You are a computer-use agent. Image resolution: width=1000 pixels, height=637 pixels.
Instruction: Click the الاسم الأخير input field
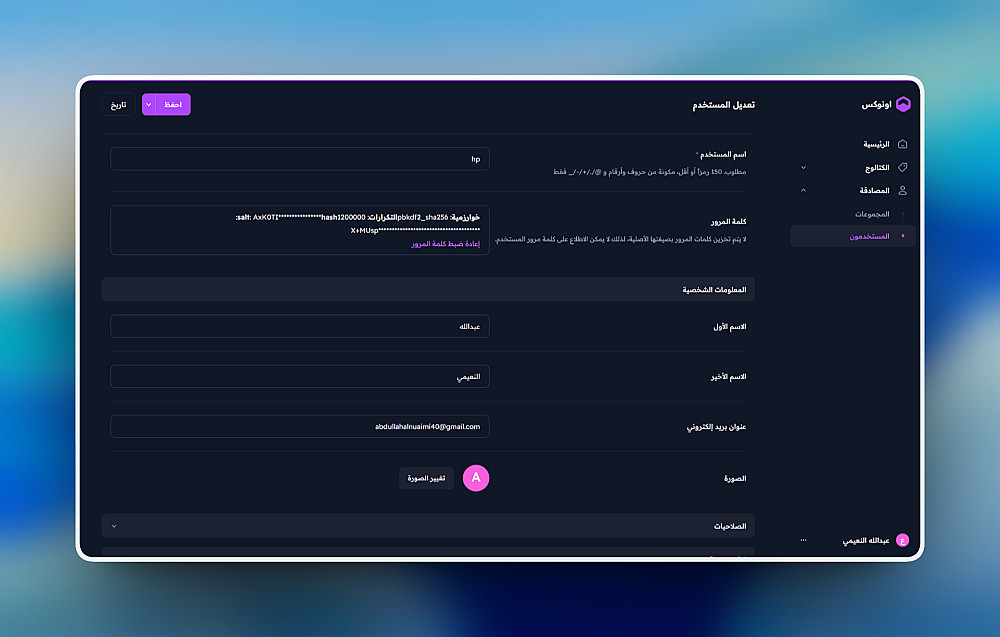[x=300, y=376]
